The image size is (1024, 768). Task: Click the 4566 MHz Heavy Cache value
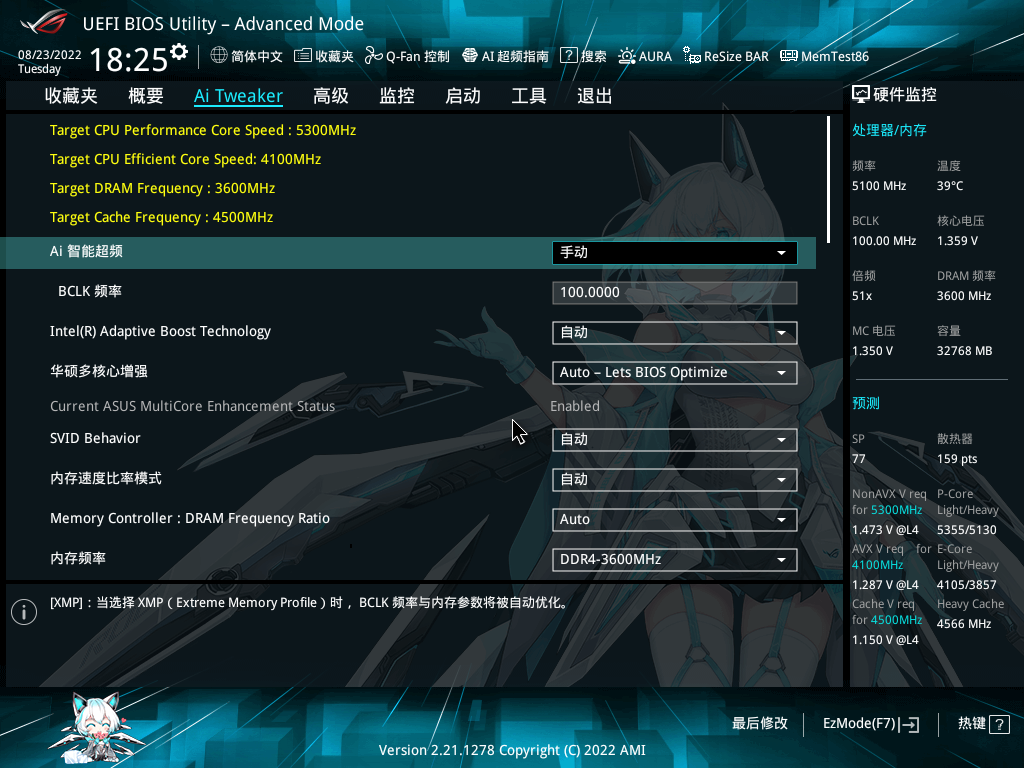click(x=964, y=624)
